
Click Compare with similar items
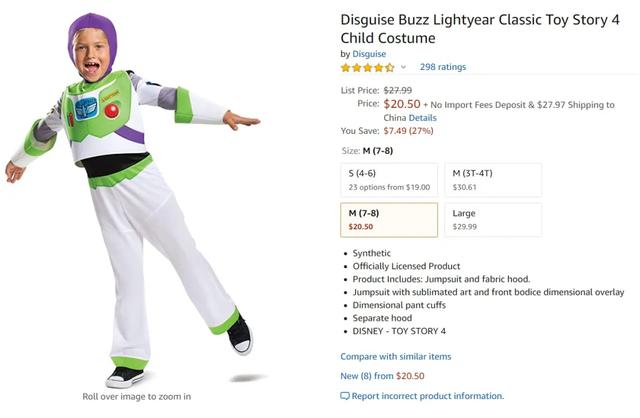(396, 356)
